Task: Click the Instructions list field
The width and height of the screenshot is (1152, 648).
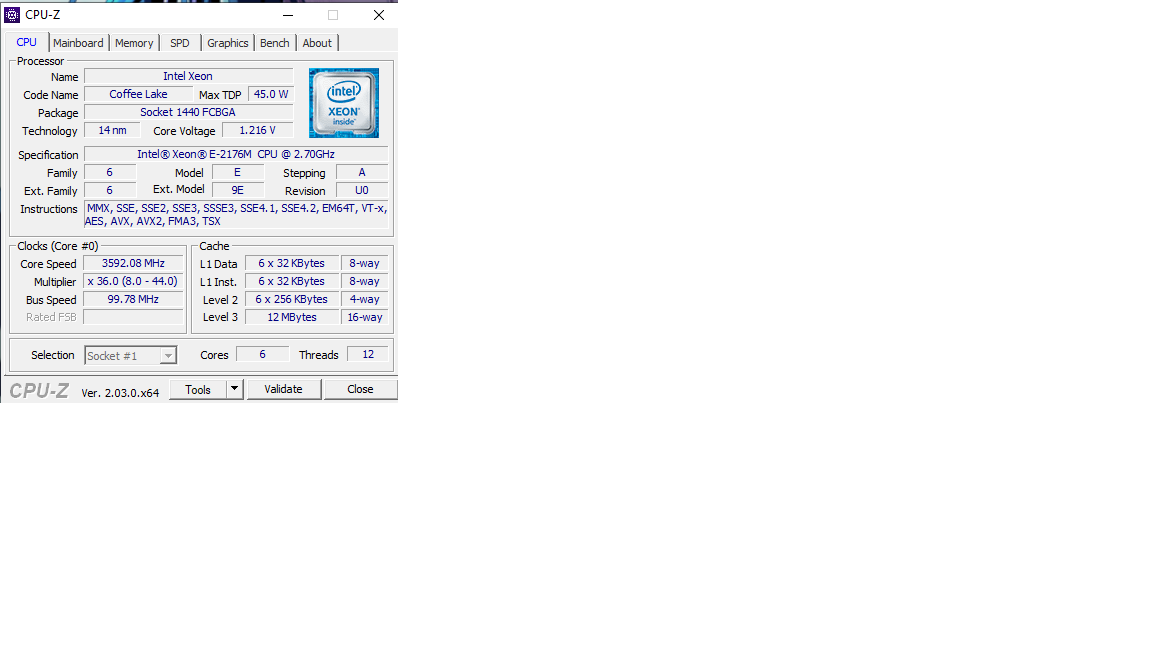Action: [x=236, y=215]
